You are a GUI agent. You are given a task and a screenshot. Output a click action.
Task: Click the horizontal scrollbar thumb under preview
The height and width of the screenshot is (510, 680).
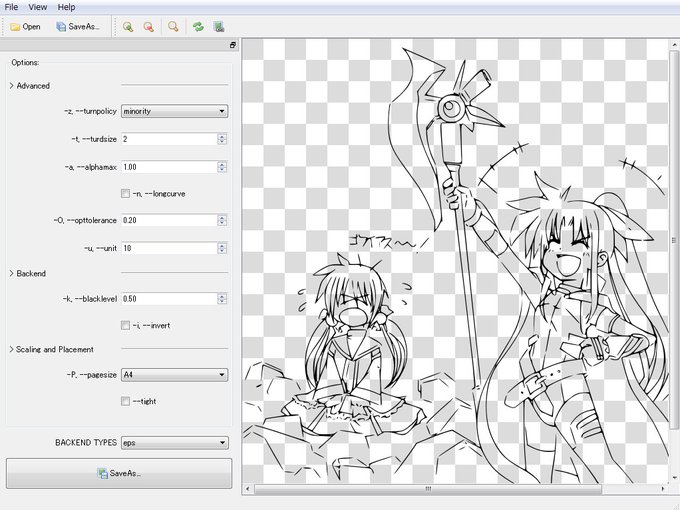tap(428, 489)
